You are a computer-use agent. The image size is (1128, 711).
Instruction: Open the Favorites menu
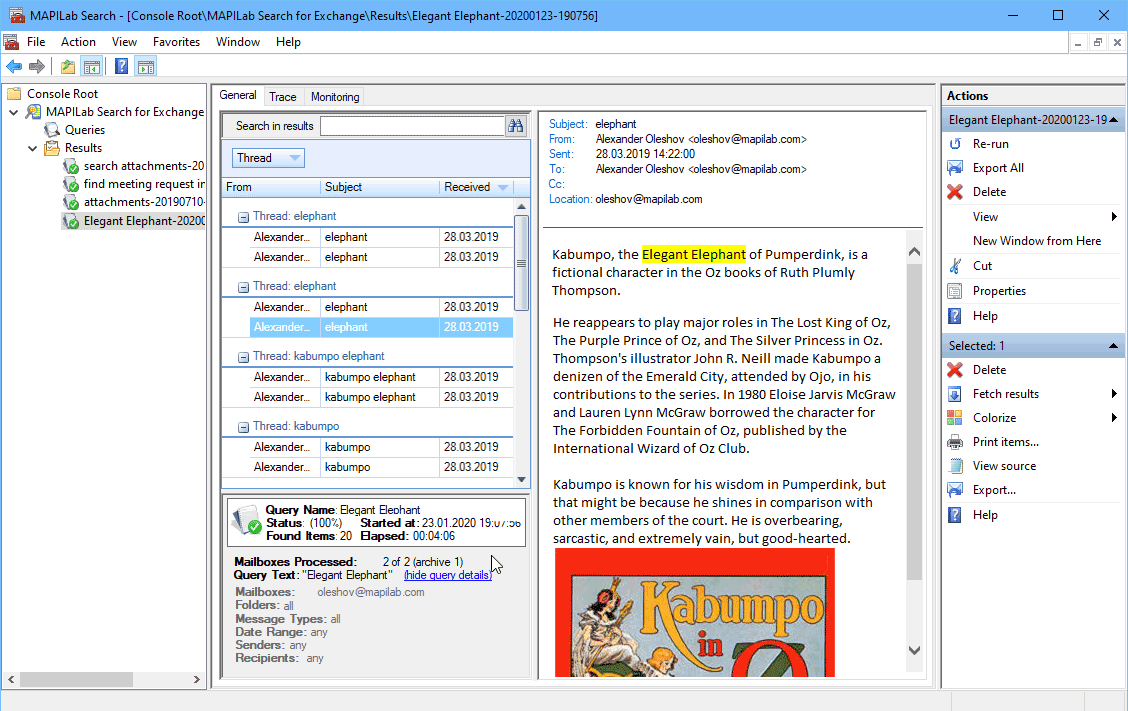pyautogui.click(x=176, y=42)
